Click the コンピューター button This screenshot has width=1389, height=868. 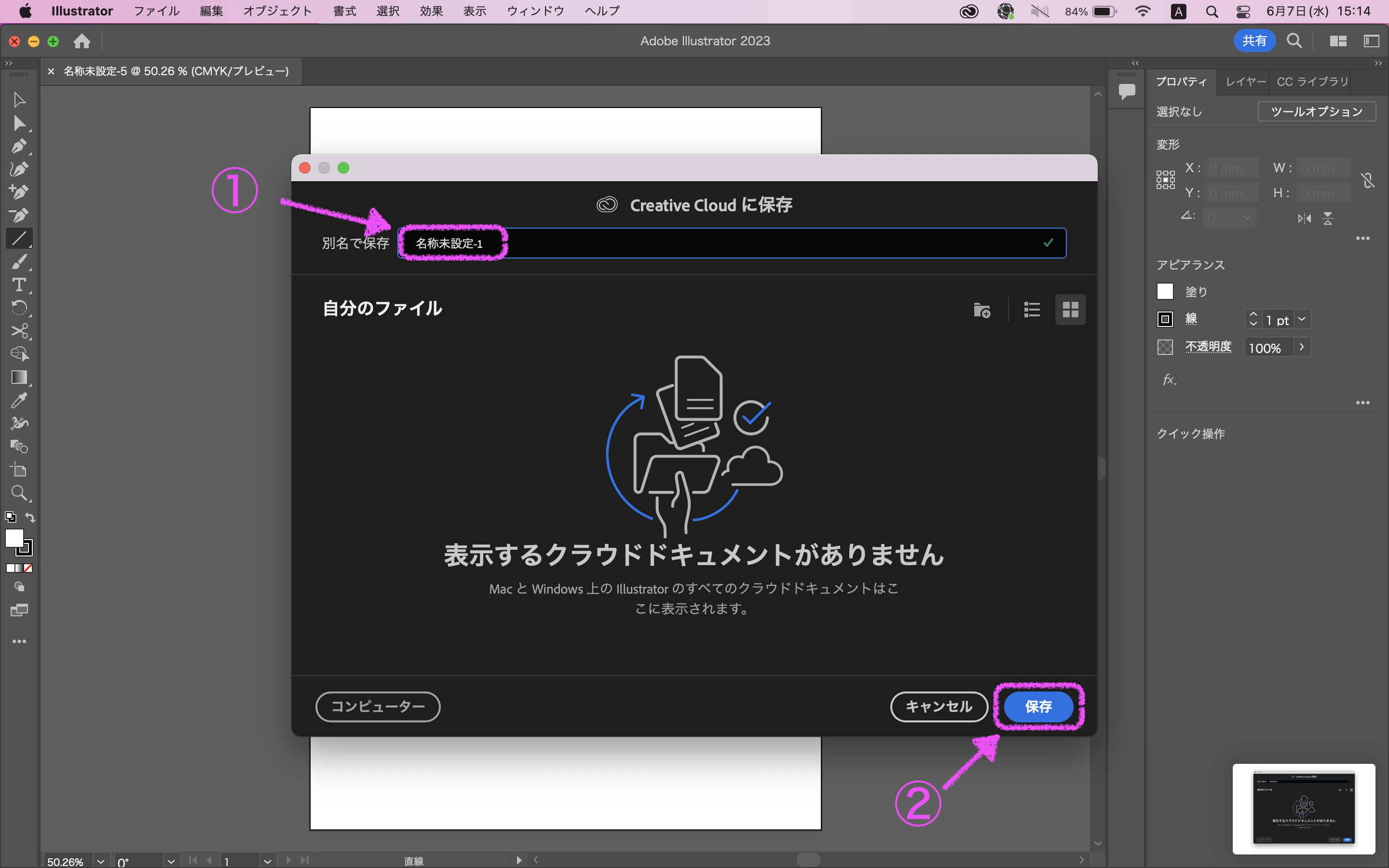click(x=378, y=706)
